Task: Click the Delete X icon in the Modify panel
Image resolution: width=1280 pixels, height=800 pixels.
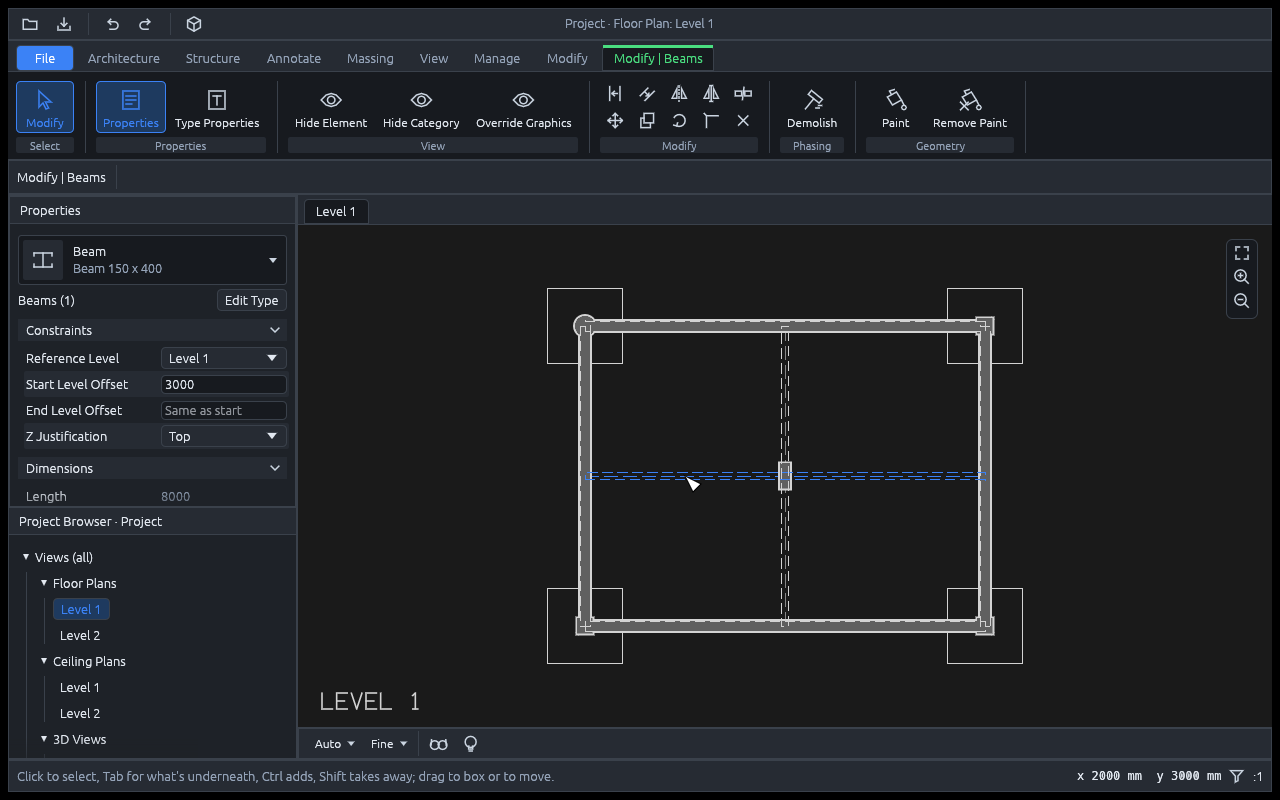Action: click(x=743, y=121)
